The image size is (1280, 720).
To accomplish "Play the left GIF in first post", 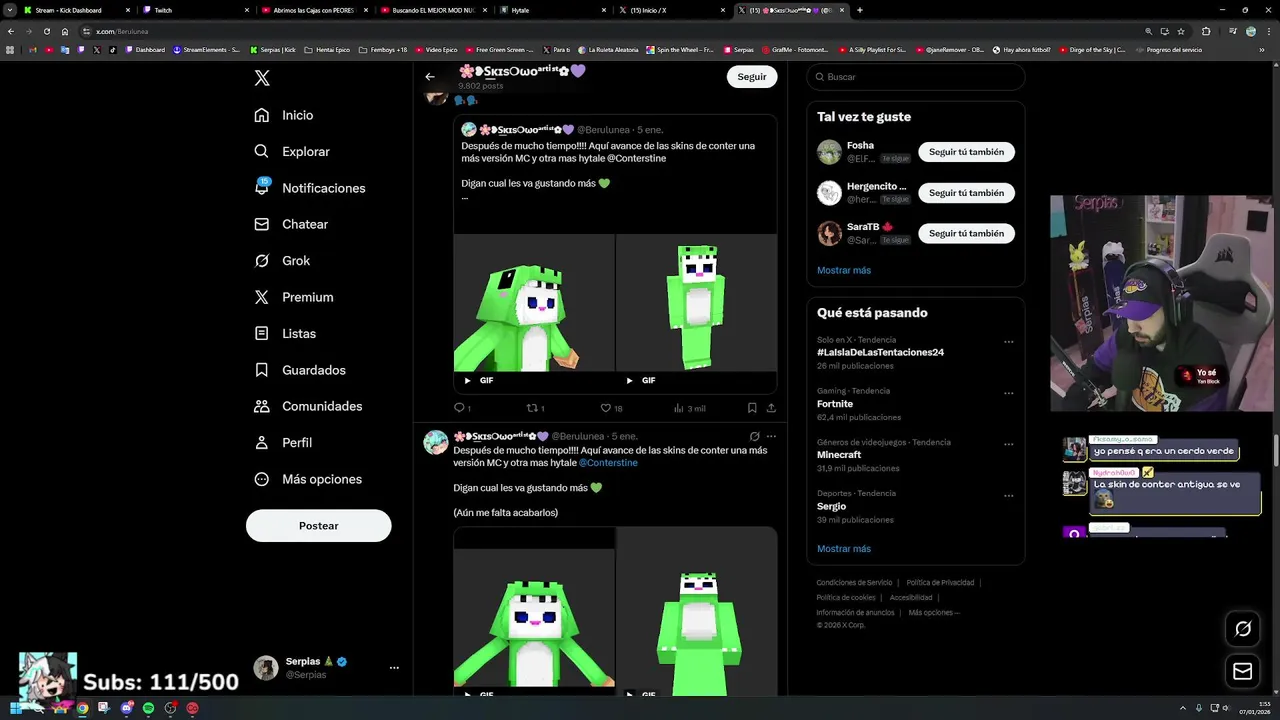I will tap(467, 380).
